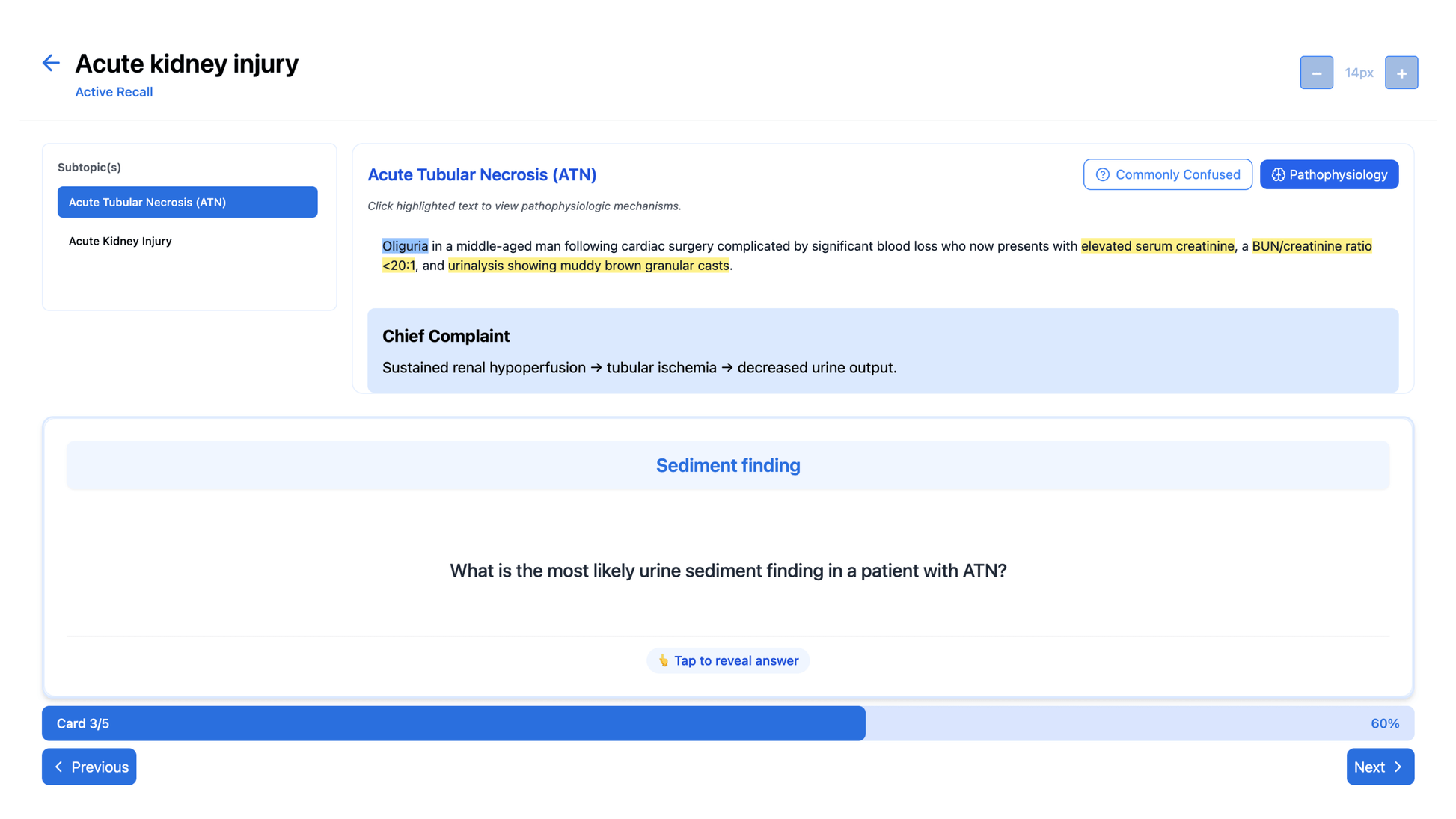
Task: Click the right chevron on Next
Action: click(1398, 767)
